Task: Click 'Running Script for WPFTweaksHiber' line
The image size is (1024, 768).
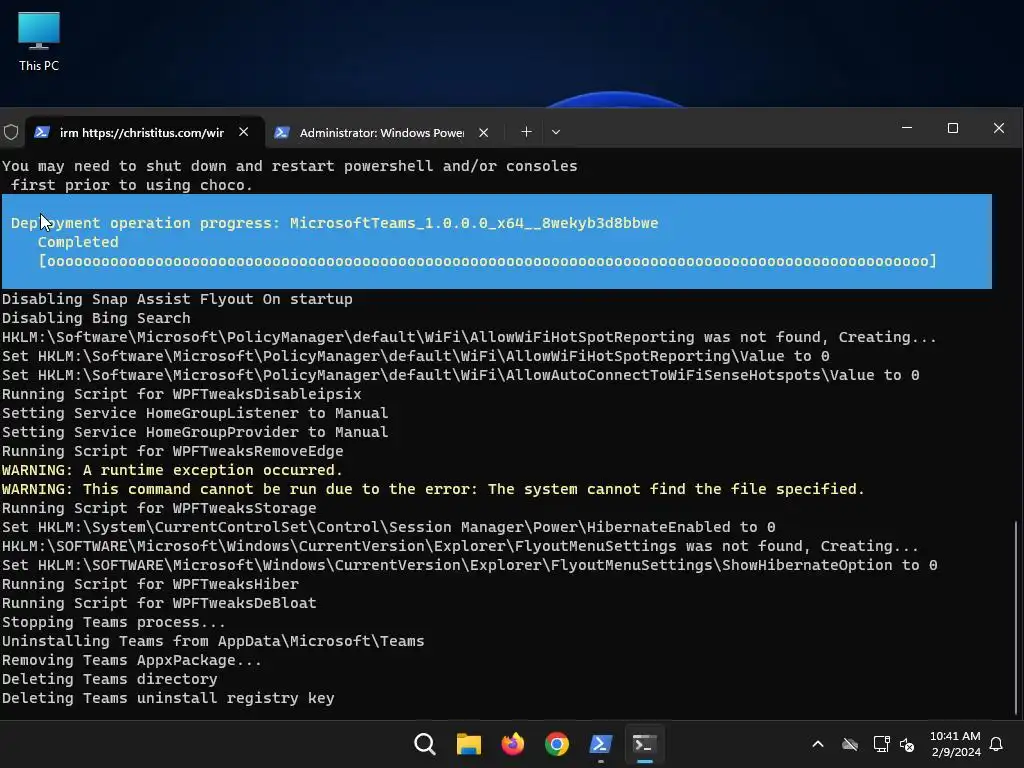Action: tap(150, 584)
